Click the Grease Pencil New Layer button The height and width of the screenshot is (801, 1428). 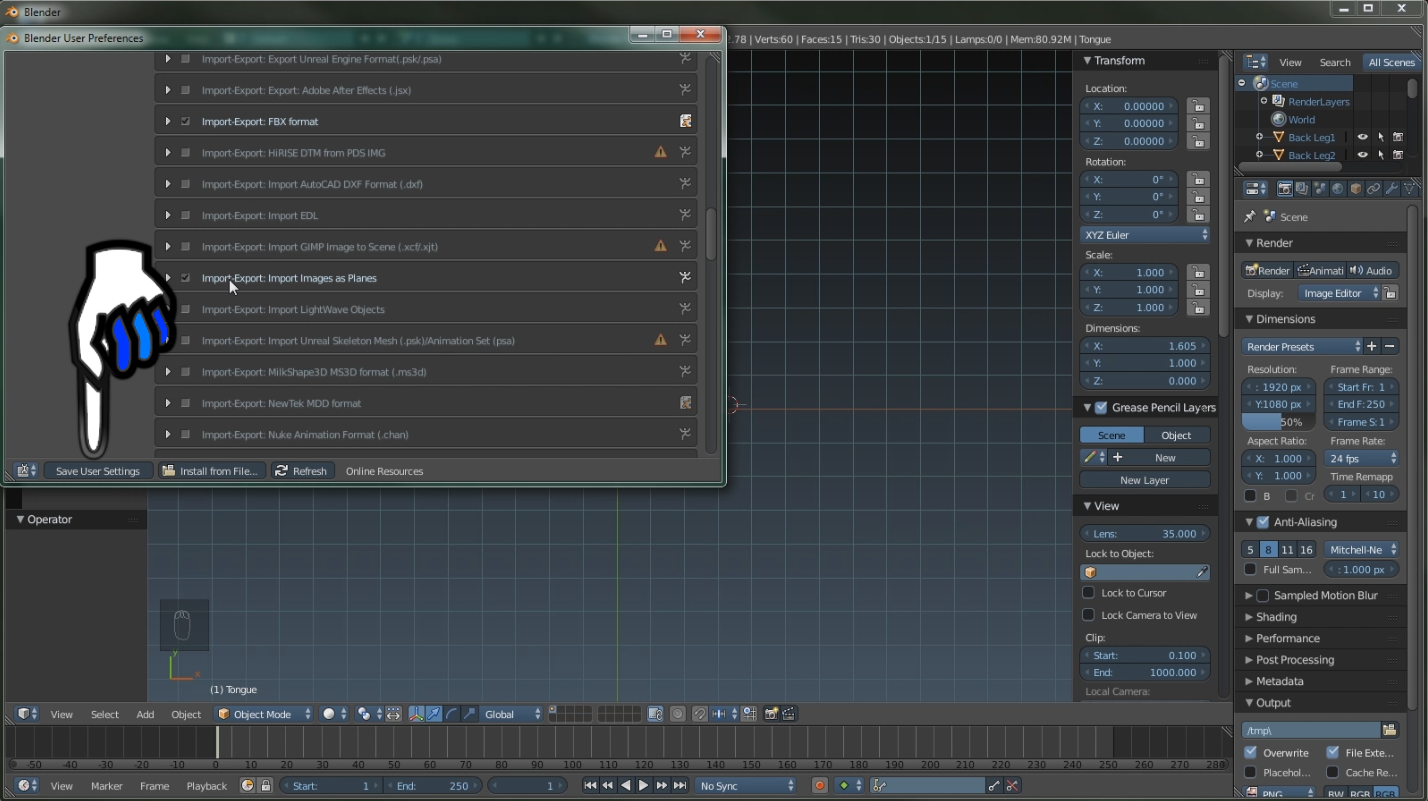coord(1145,480)
